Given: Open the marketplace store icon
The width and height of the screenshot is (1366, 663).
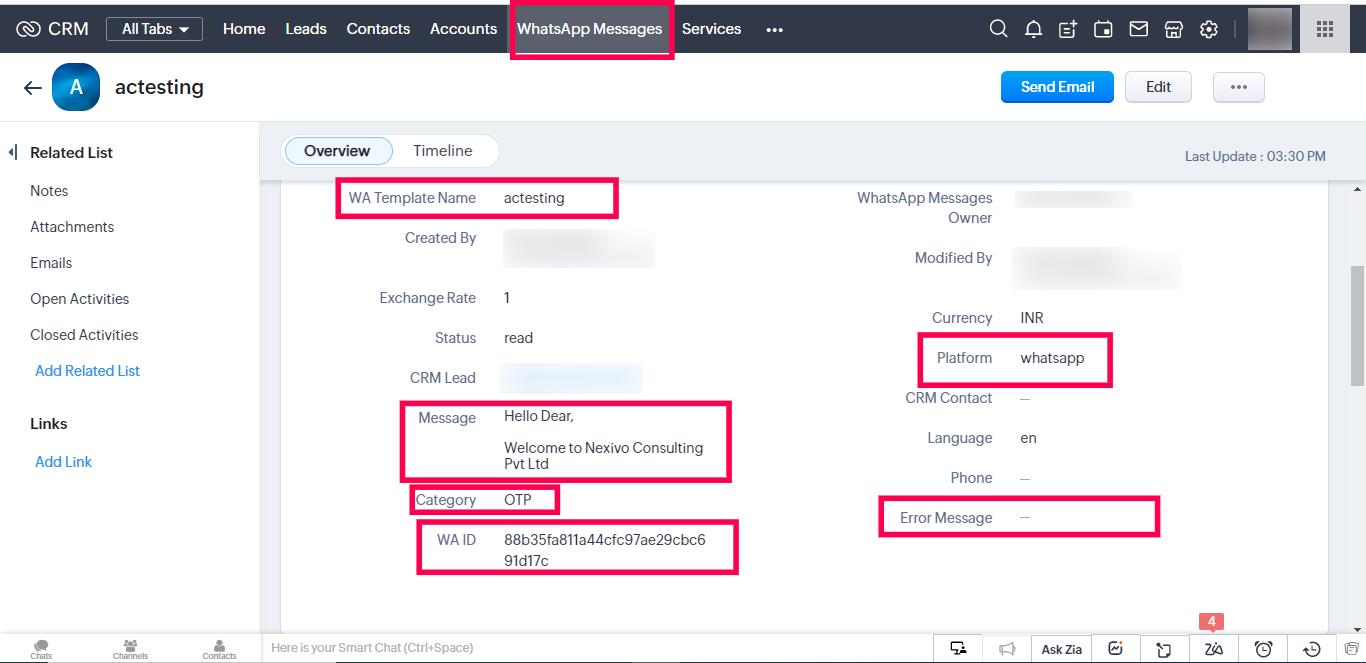Looking at the screenshot, I should (1174, 29).
